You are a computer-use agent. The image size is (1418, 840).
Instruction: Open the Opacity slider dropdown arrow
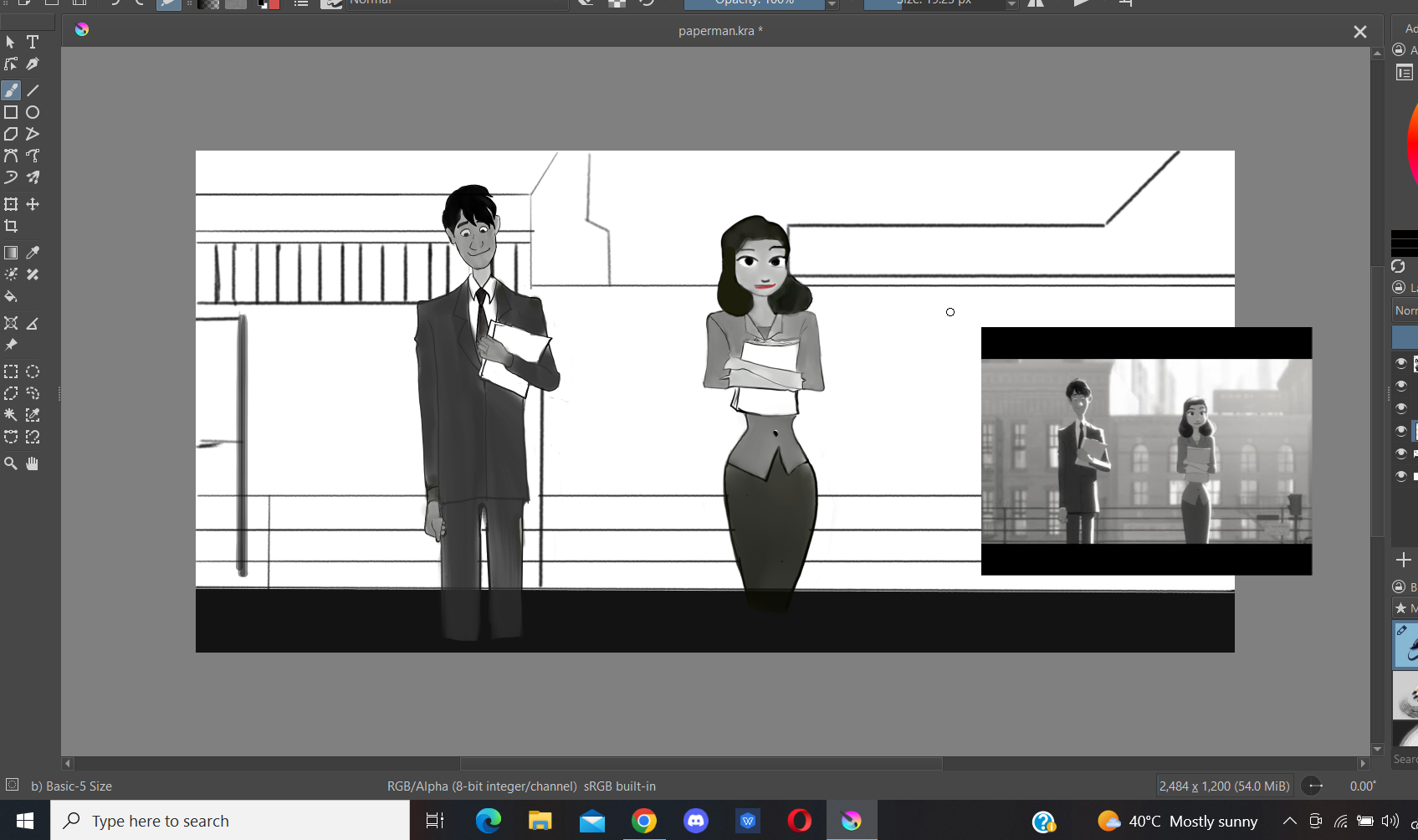(x=832, y=4)
